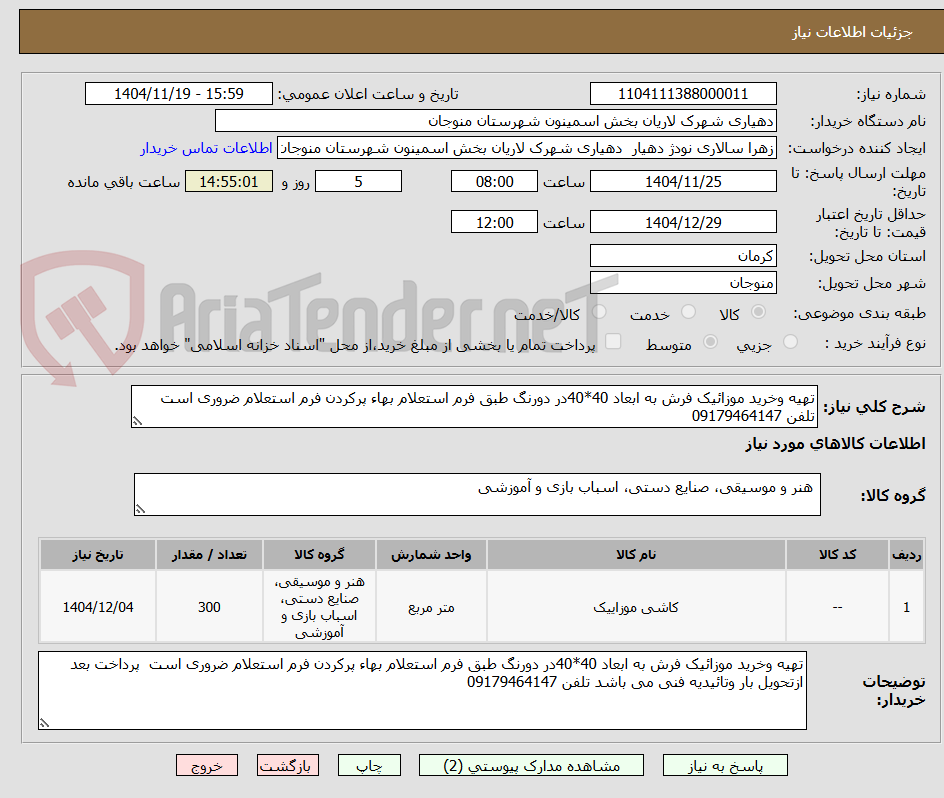The image size is (944, 798).
Task: Click the validity time 12:00 field
Action: [x=494, y=222]
